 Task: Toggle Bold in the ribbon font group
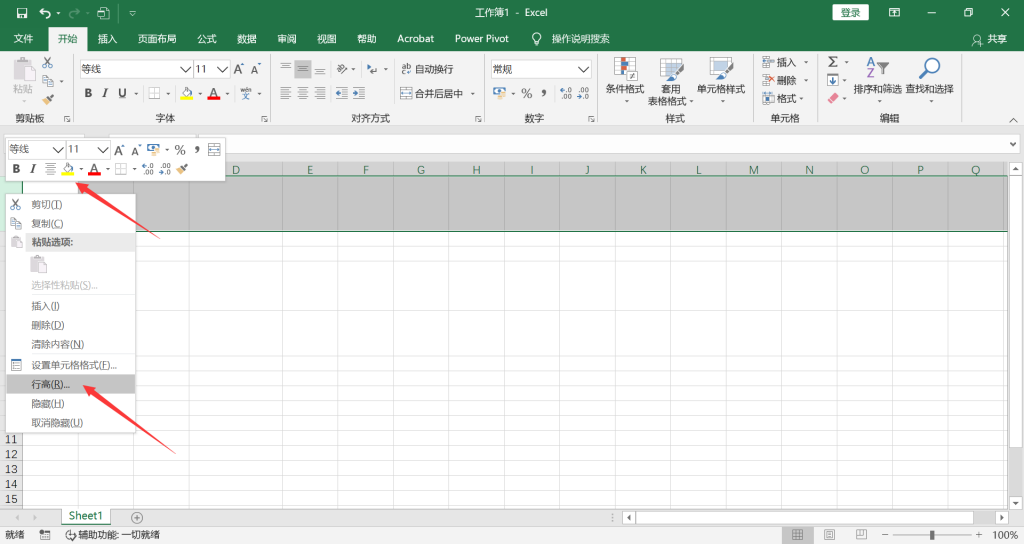[x=88, y=93]
